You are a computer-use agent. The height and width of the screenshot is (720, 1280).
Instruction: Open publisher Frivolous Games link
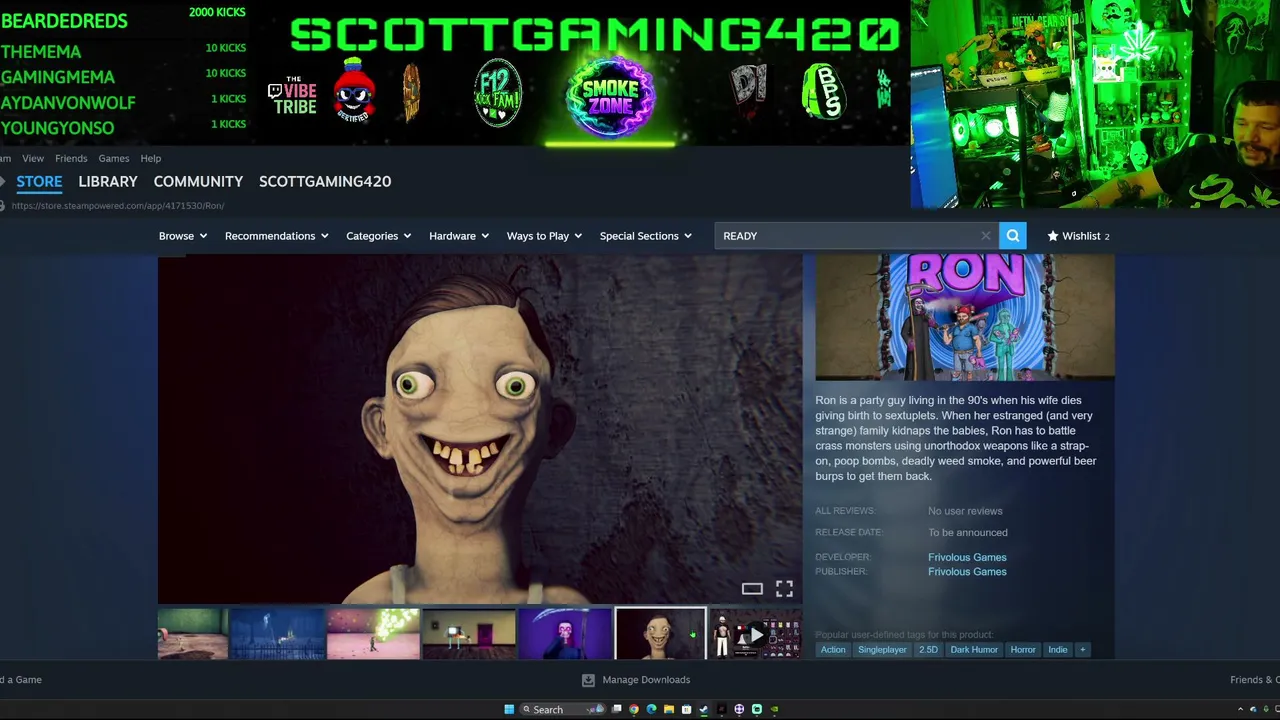point(967,572)
